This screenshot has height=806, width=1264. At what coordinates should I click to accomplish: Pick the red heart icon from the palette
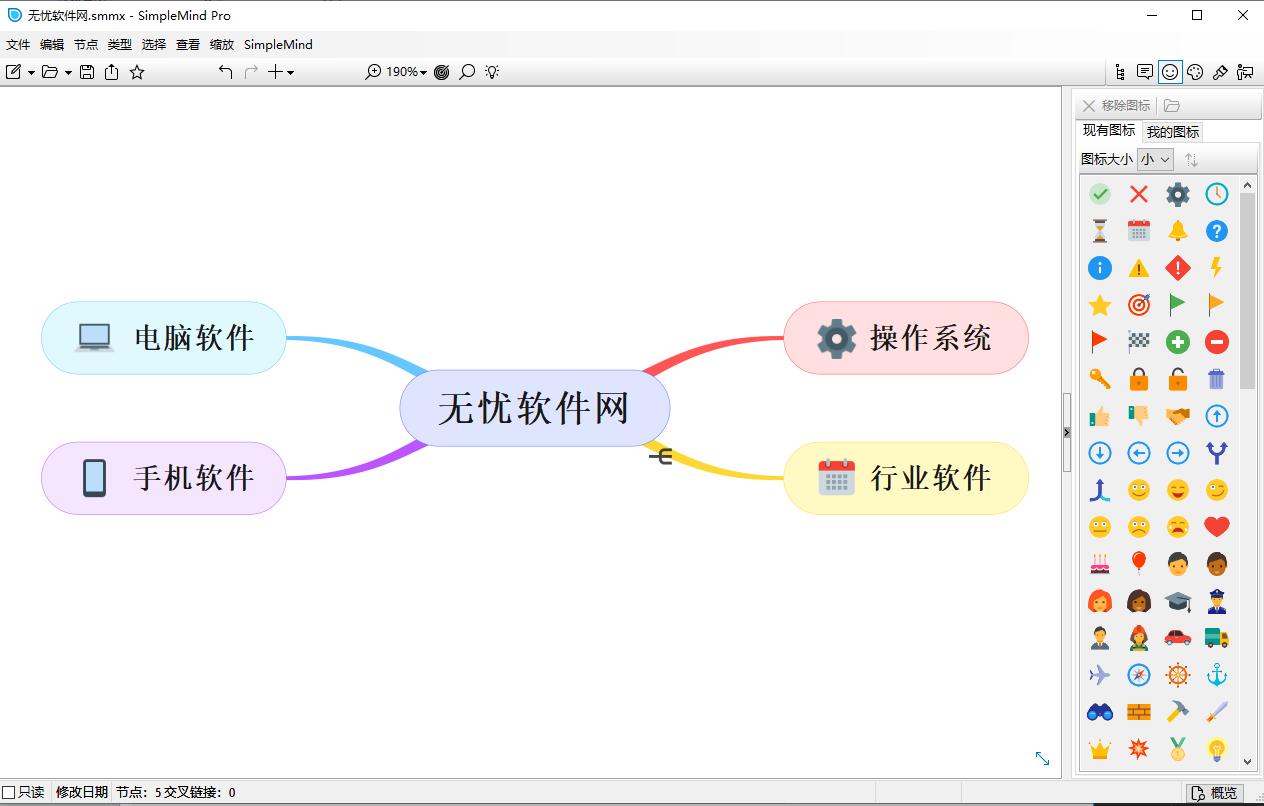coord(1216,527)
